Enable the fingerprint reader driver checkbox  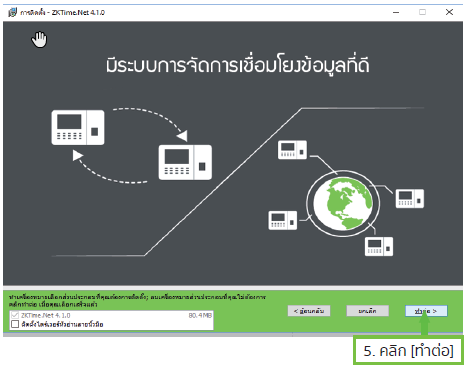(x=15, y=324)
